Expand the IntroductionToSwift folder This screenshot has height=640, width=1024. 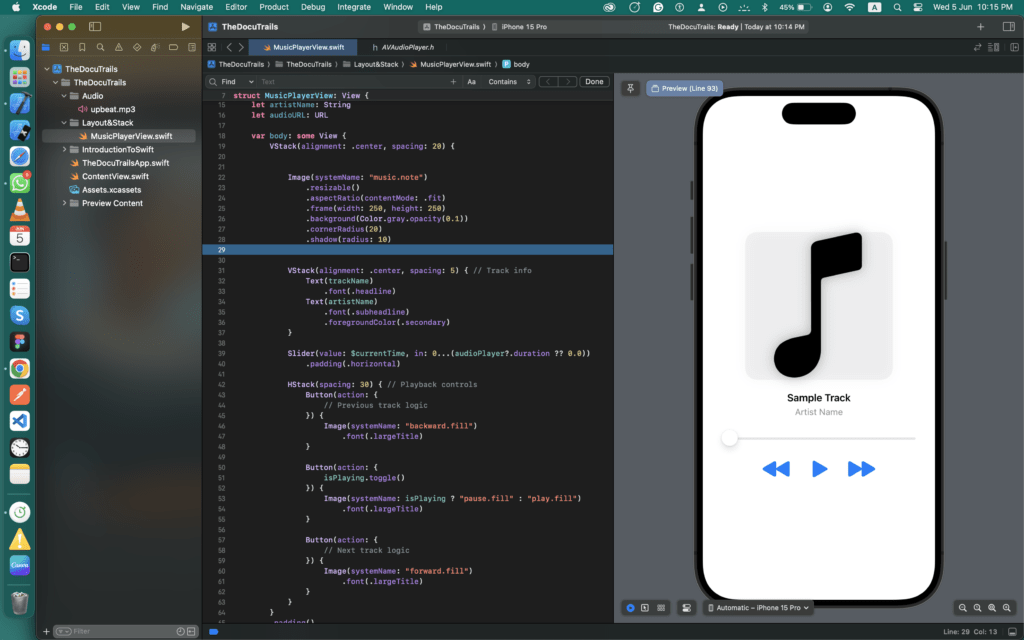pyautogui.click(x=64, y=150)
